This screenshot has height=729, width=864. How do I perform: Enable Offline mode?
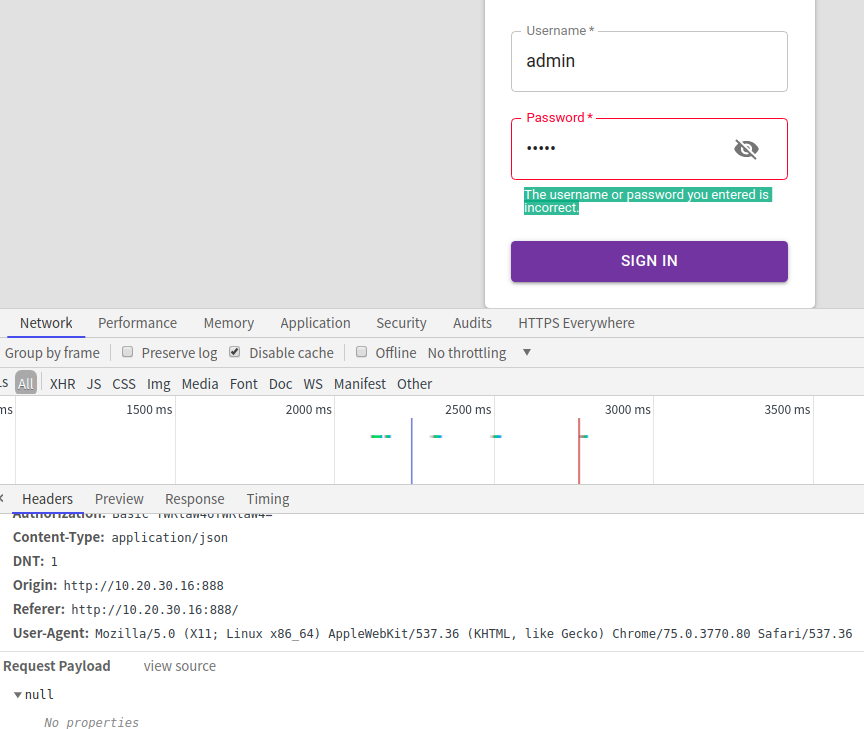click(x=361, y=352)
